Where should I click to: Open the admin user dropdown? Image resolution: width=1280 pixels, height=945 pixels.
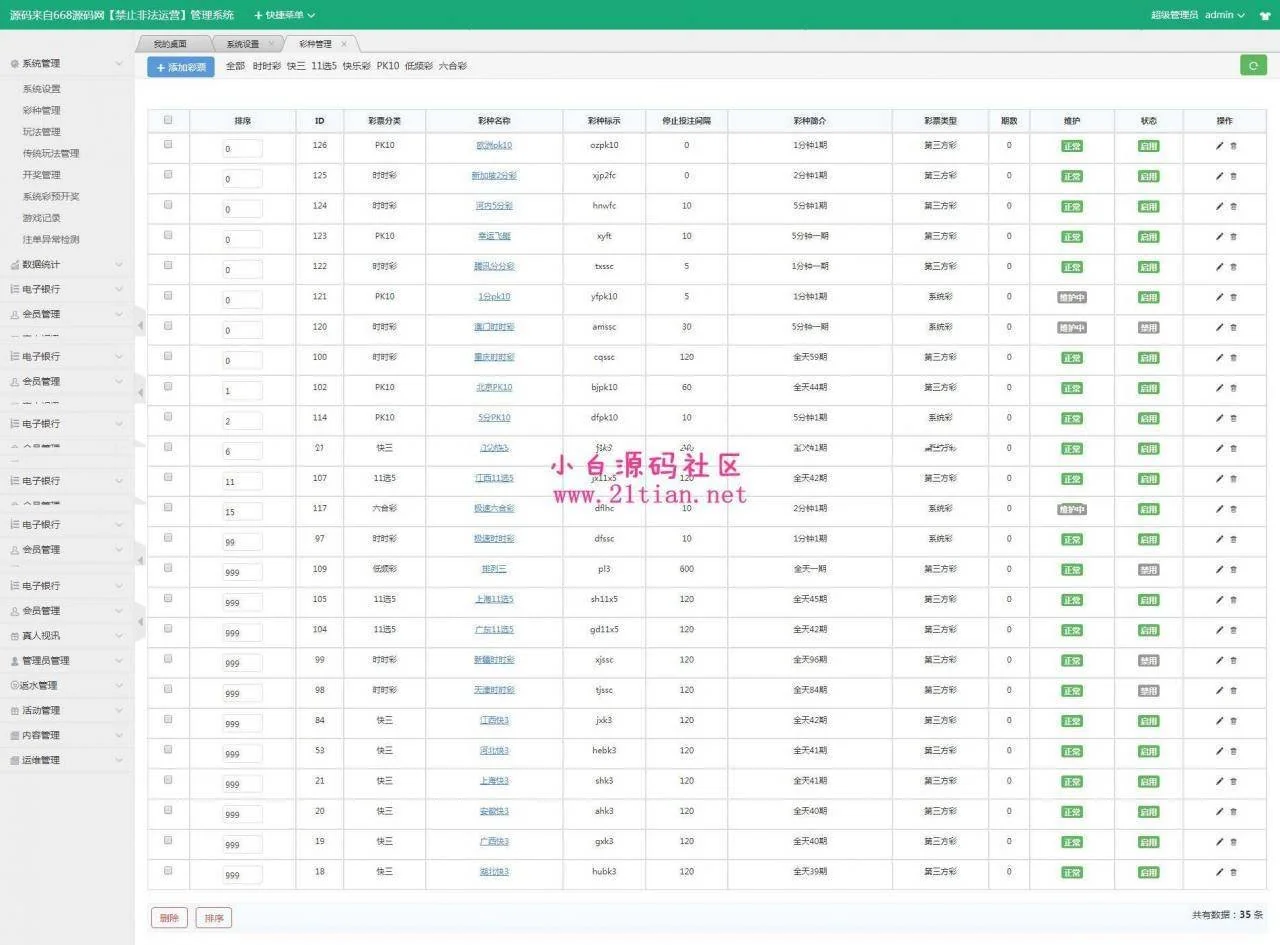pos(1224,15)
